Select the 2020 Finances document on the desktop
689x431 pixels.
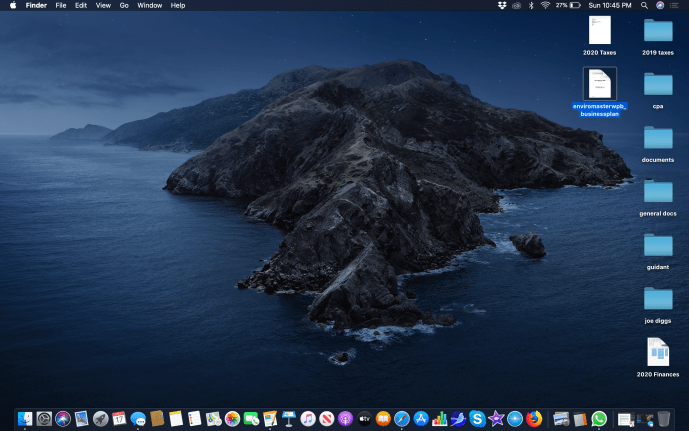pyautogui.click(x=657, y=353)
